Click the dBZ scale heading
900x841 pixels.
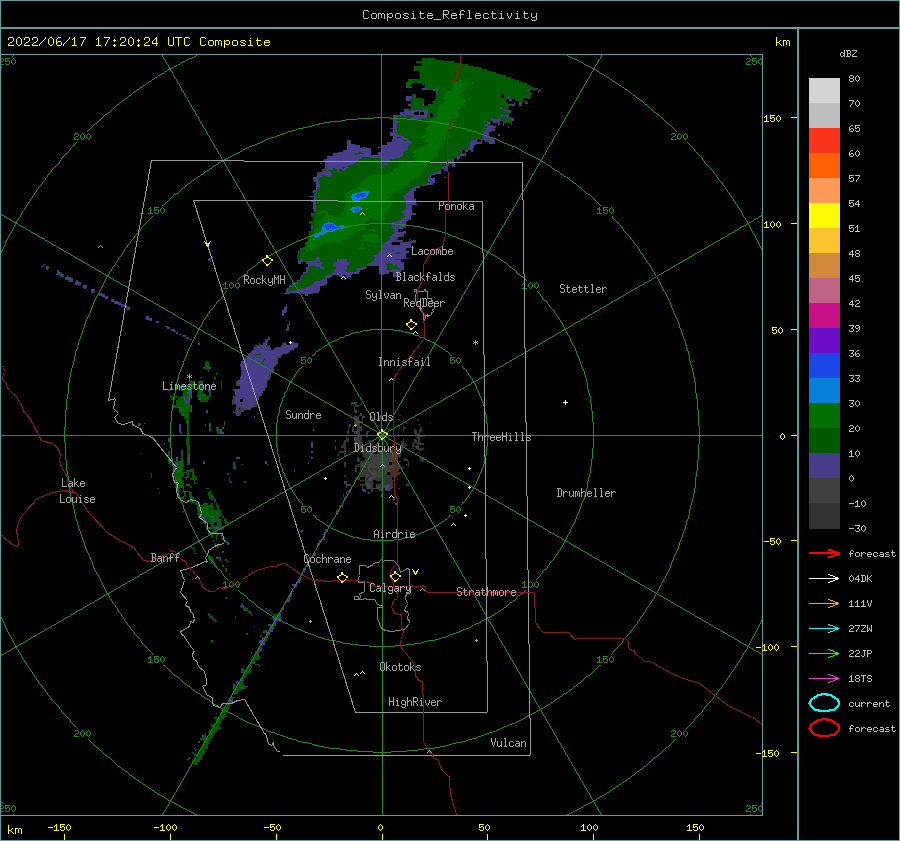(848, 53)
